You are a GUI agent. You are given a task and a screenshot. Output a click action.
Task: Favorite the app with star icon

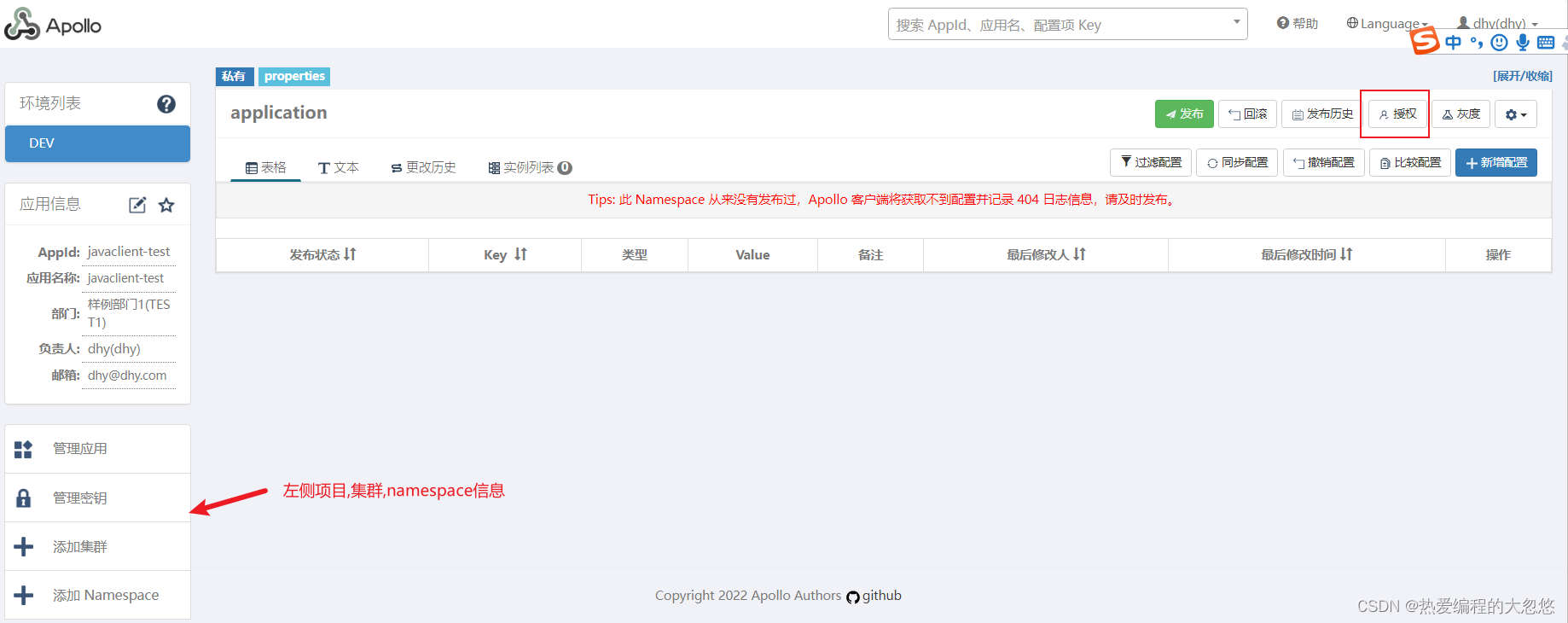click(166, 205)
